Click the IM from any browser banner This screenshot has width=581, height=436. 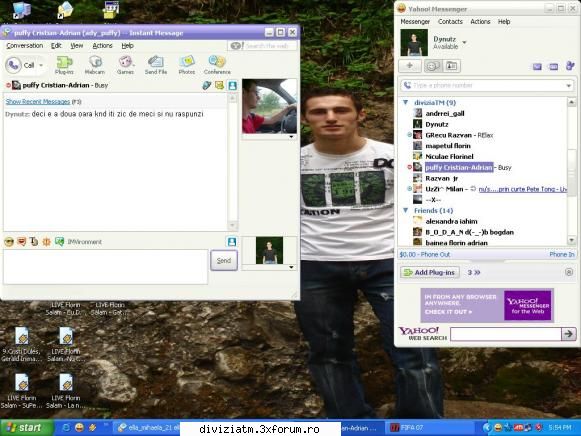(x=487, y=305)
